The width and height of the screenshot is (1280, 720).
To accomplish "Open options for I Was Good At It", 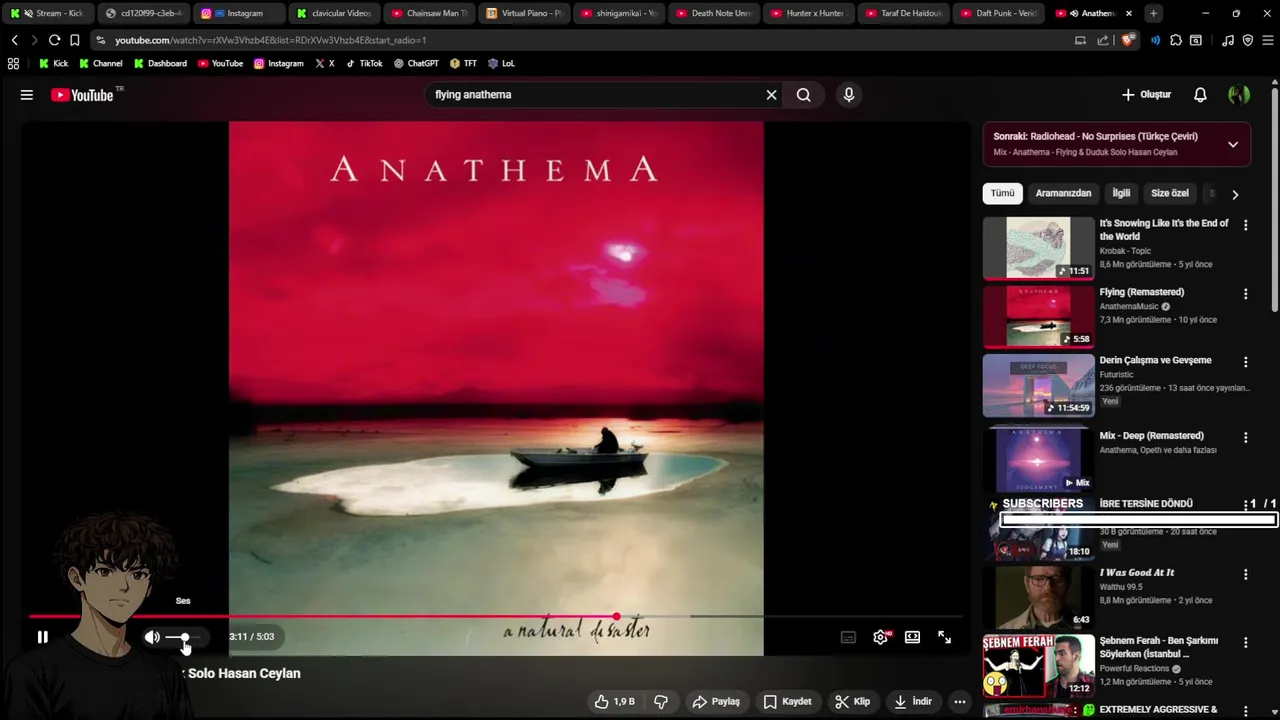I will [1245, 574].
